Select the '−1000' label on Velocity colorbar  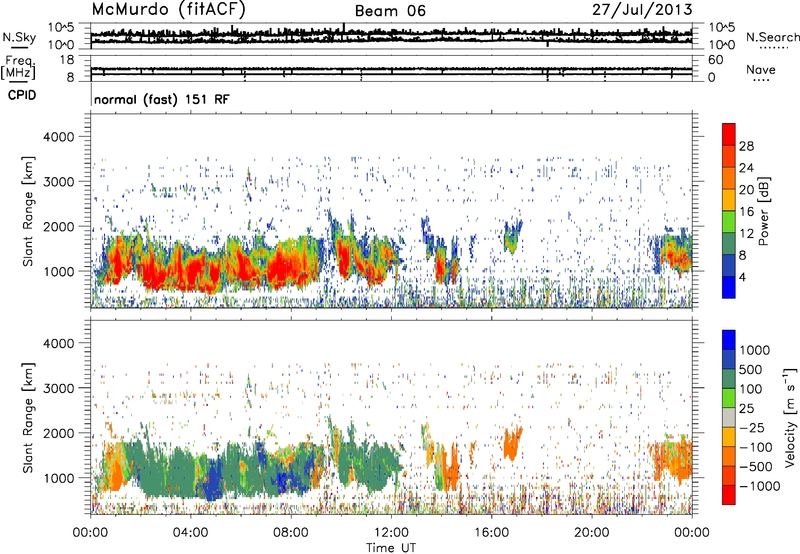759,486
